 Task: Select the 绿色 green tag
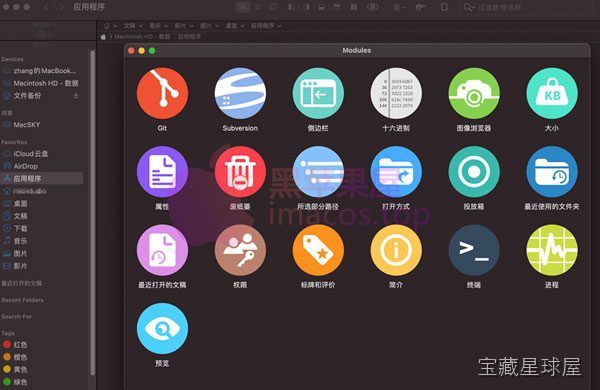pos(15,382)
